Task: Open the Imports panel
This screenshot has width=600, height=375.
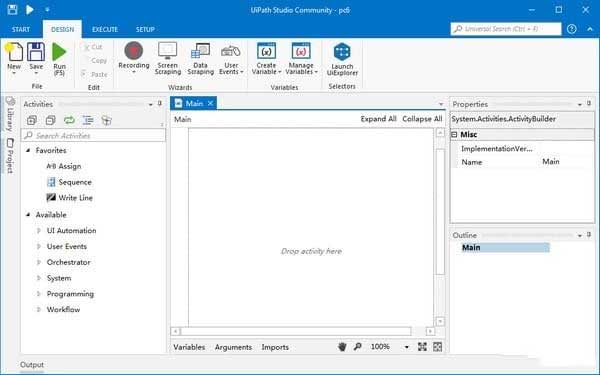Action: coord(275,347)
